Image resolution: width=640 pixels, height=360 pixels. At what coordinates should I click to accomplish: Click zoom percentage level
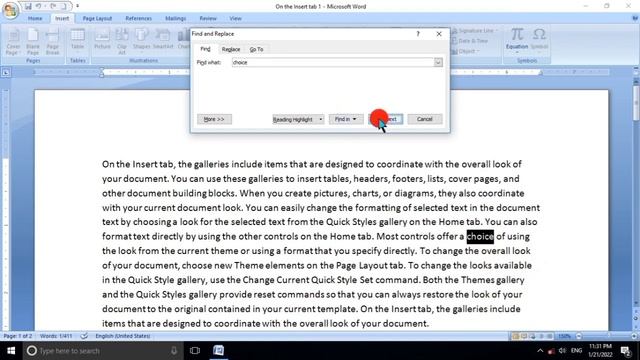pos(564,336)
